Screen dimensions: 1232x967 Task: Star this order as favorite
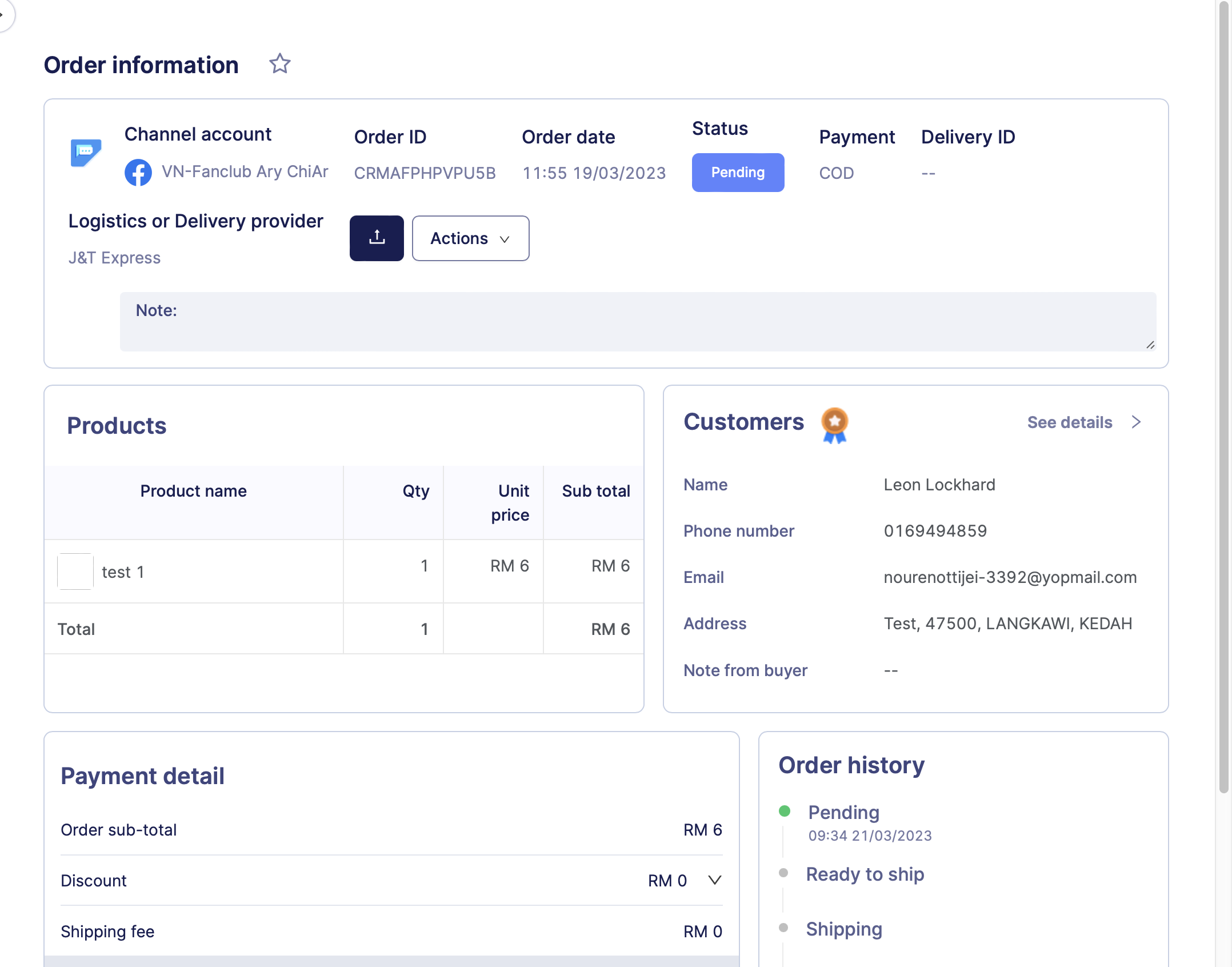(279, 64)
